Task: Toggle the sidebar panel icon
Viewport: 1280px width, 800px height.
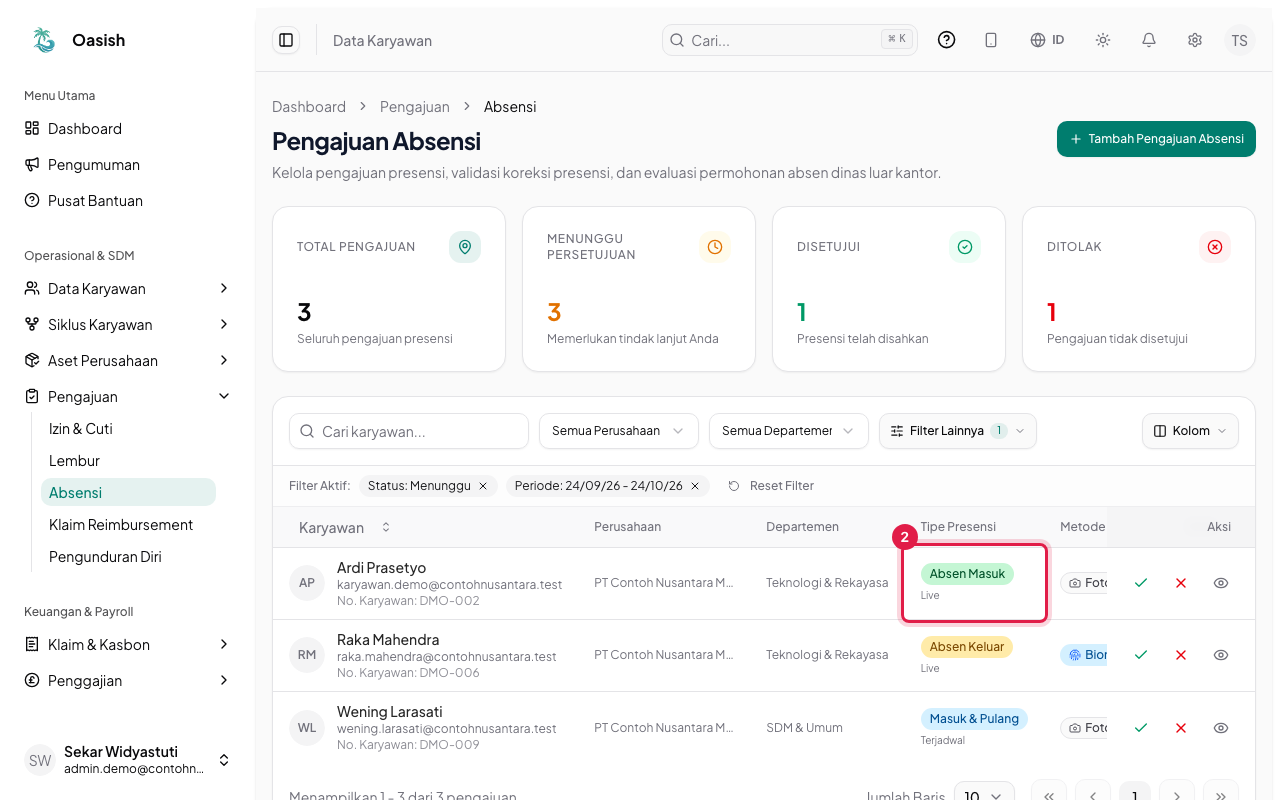Action: point(286,40)
